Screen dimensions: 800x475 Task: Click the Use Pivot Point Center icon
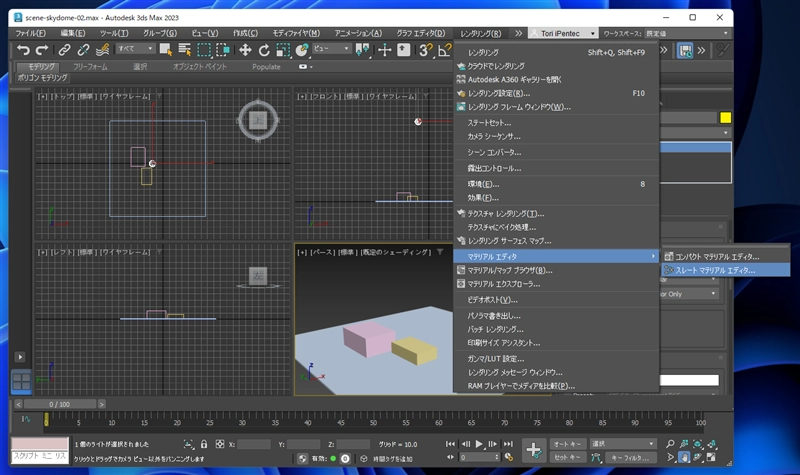(x=362, y=50)
